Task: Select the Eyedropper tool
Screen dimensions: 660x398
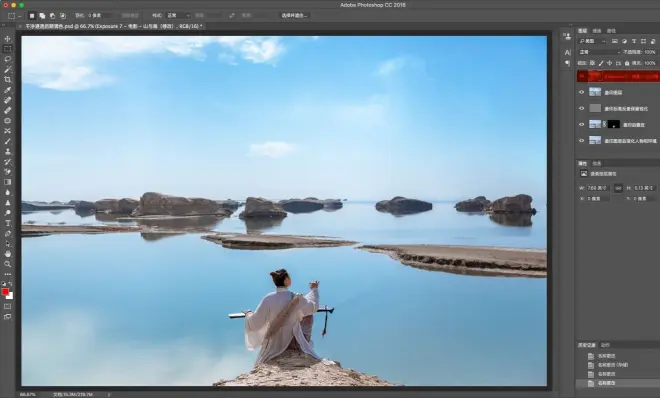Action: pos(8,90)
